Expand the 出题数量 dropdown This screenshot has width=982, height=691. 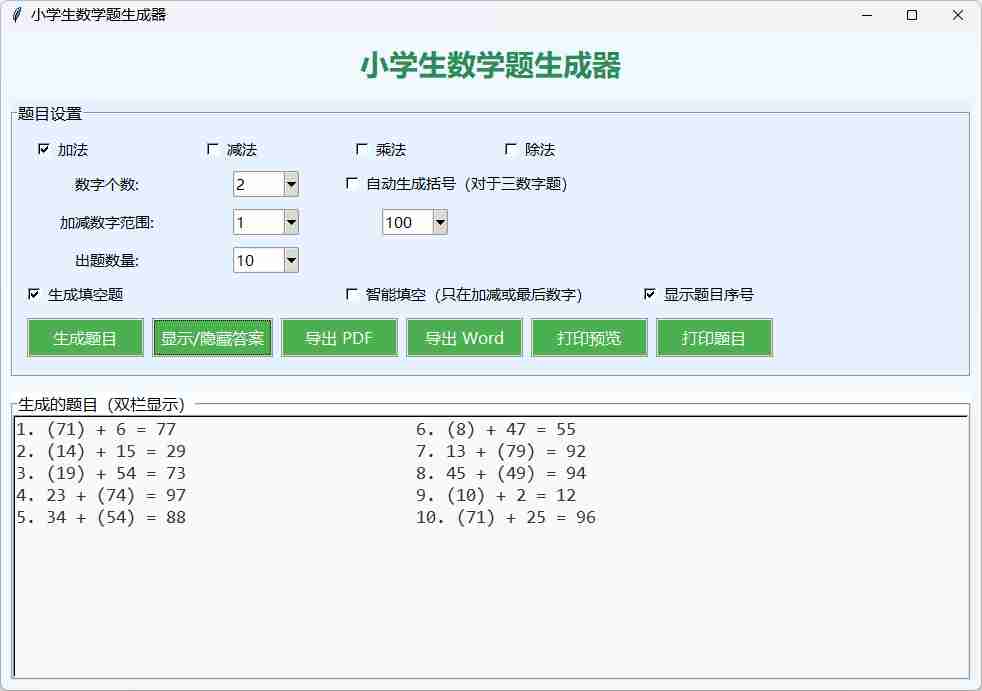(x=290, y=260)
